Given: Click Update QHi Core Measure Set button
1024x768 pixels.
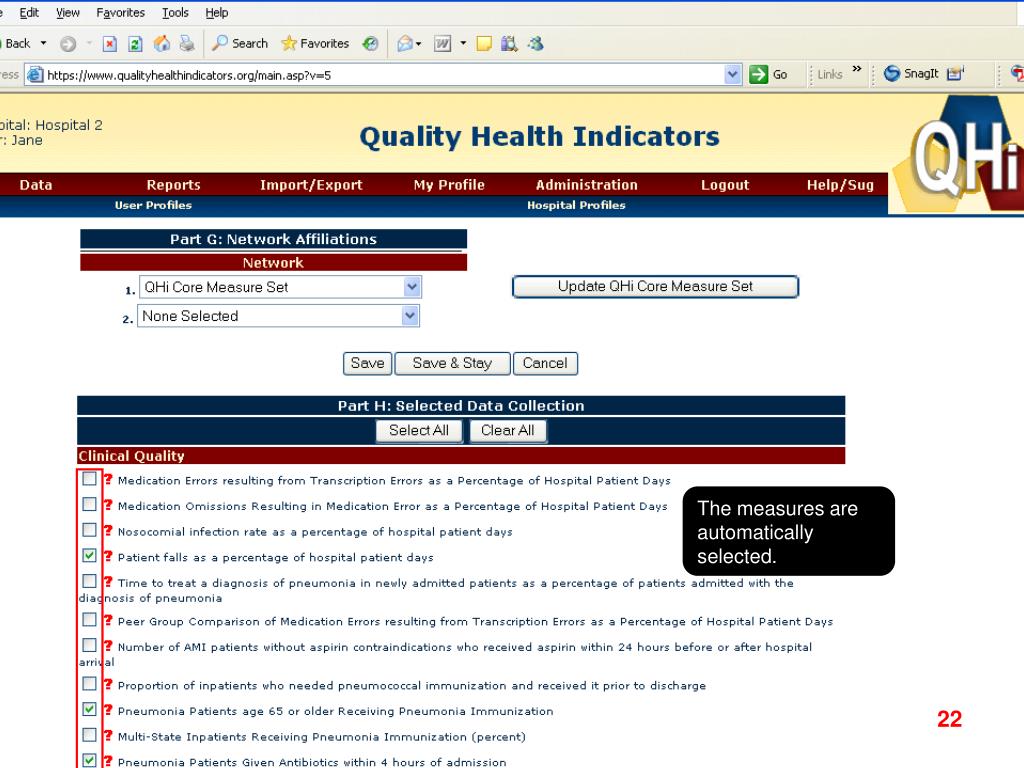Looking at the screenshot, I should (x=655, y=287).
